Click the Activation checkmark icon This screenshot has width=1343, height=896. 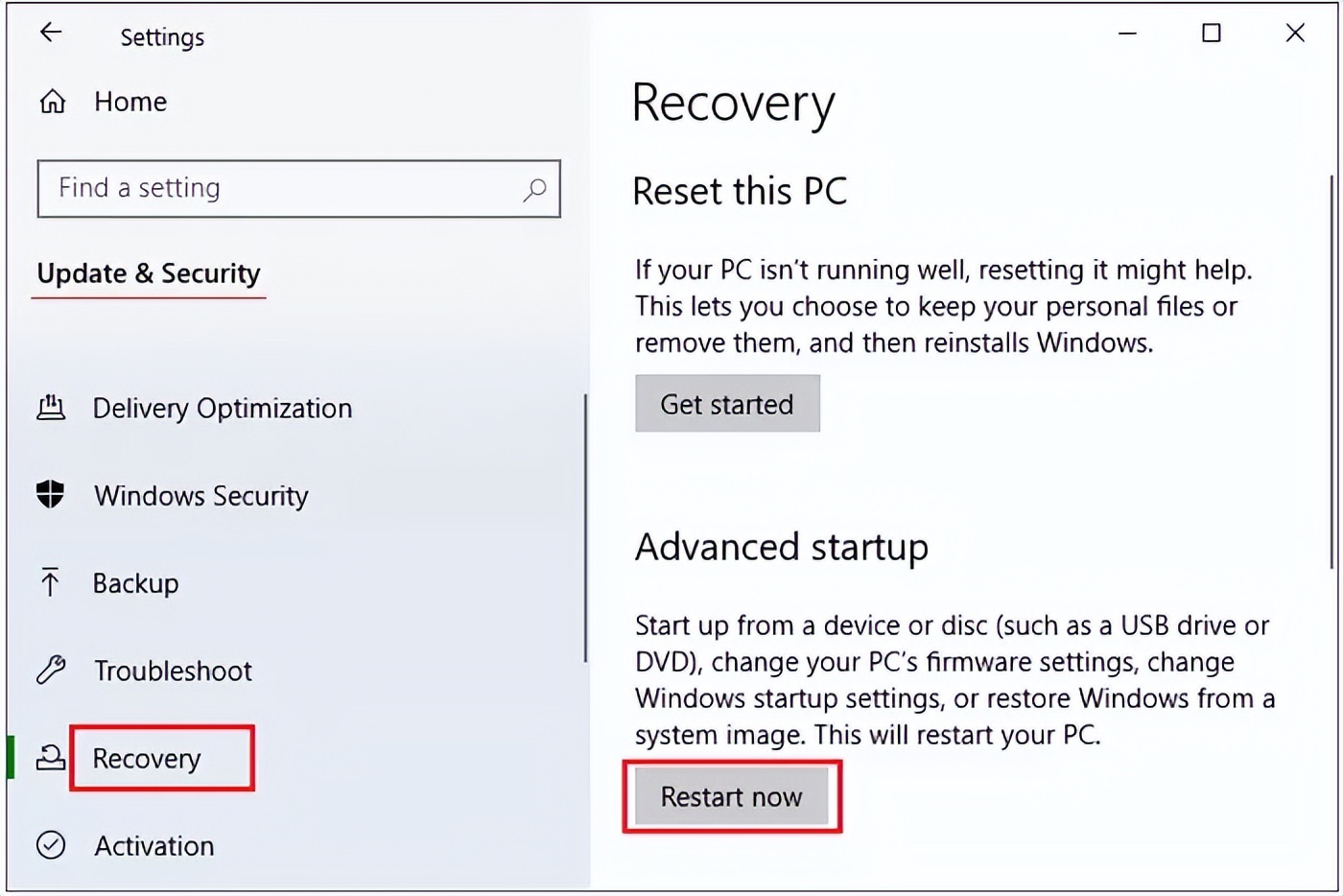point(51,845)
